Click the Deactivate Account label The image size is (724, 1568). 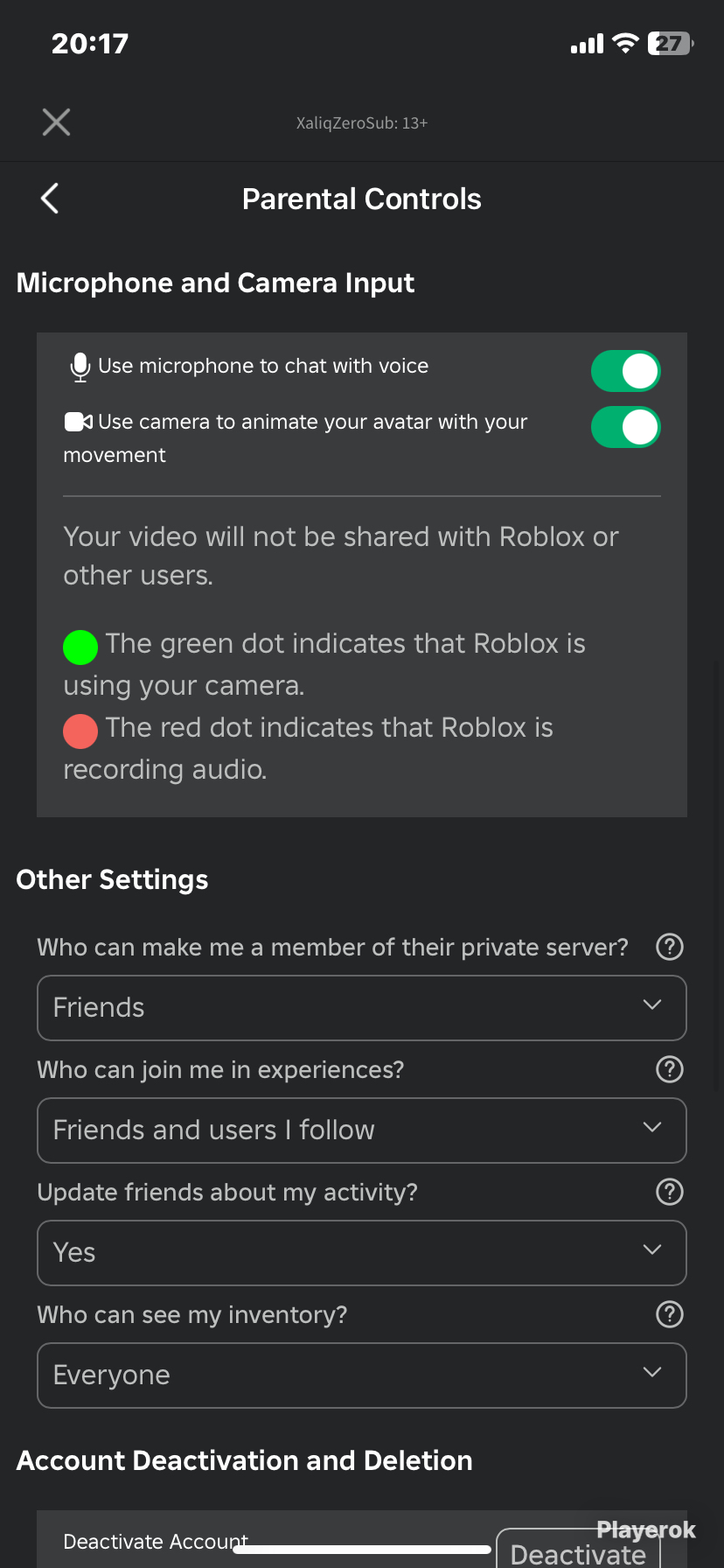pos(156,1542)
